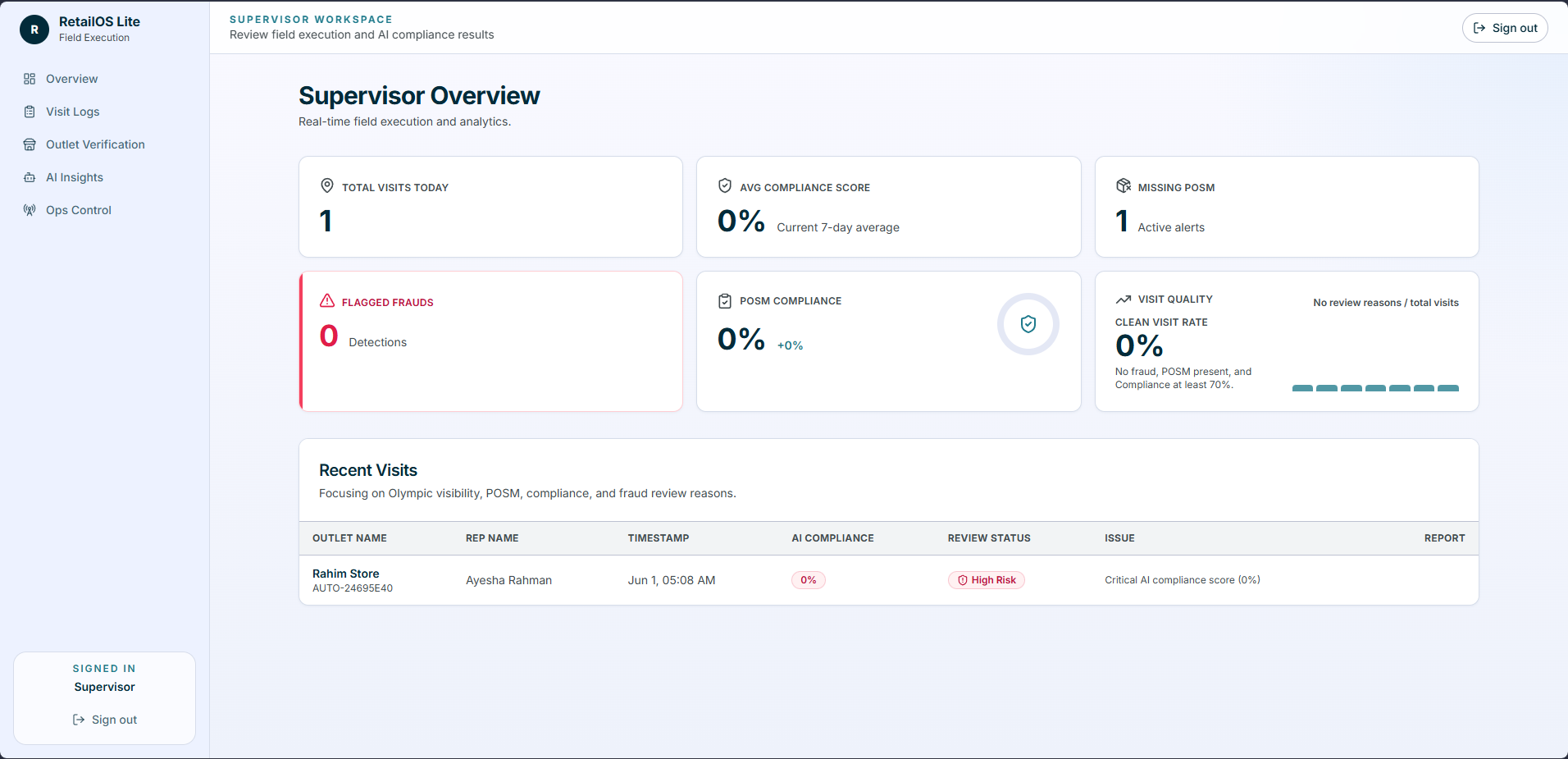Click outlet ID AUTO-24695E40

(x=353, y=588)
